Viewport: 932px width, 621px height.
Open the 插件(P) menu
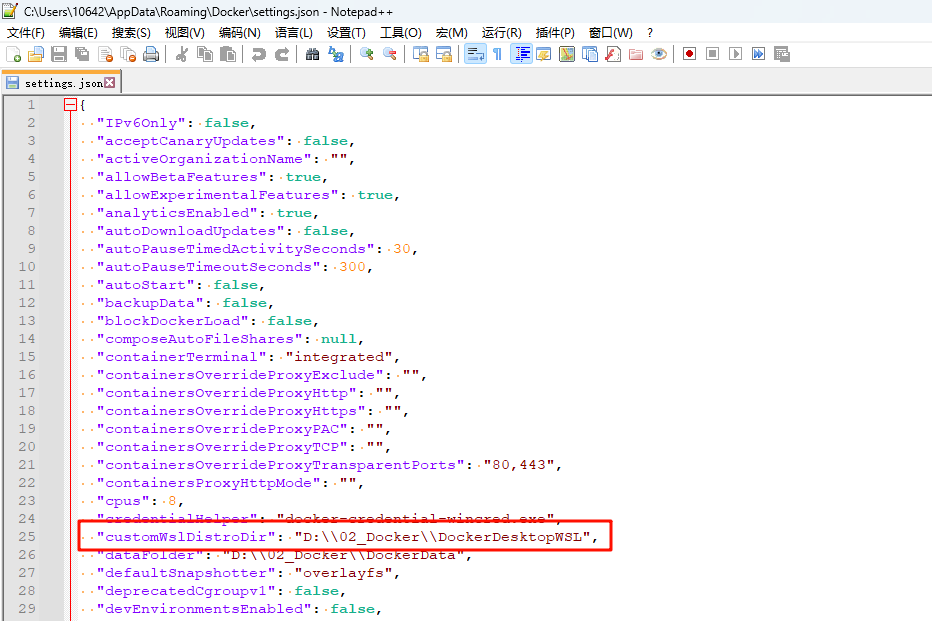tap(555, 33)
